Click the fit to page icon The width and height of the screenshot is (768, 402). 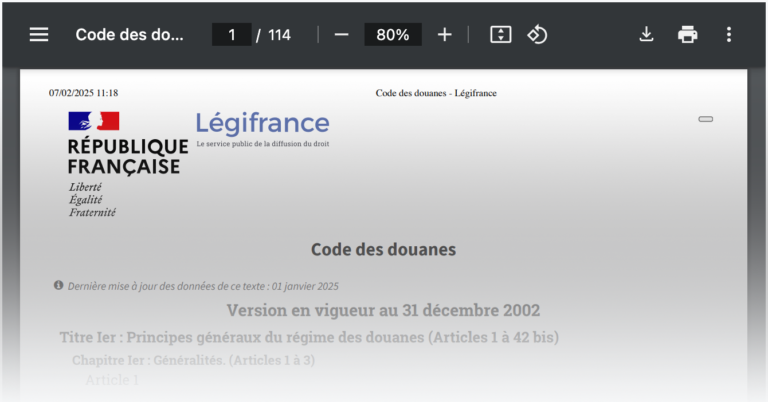point(501,34)
